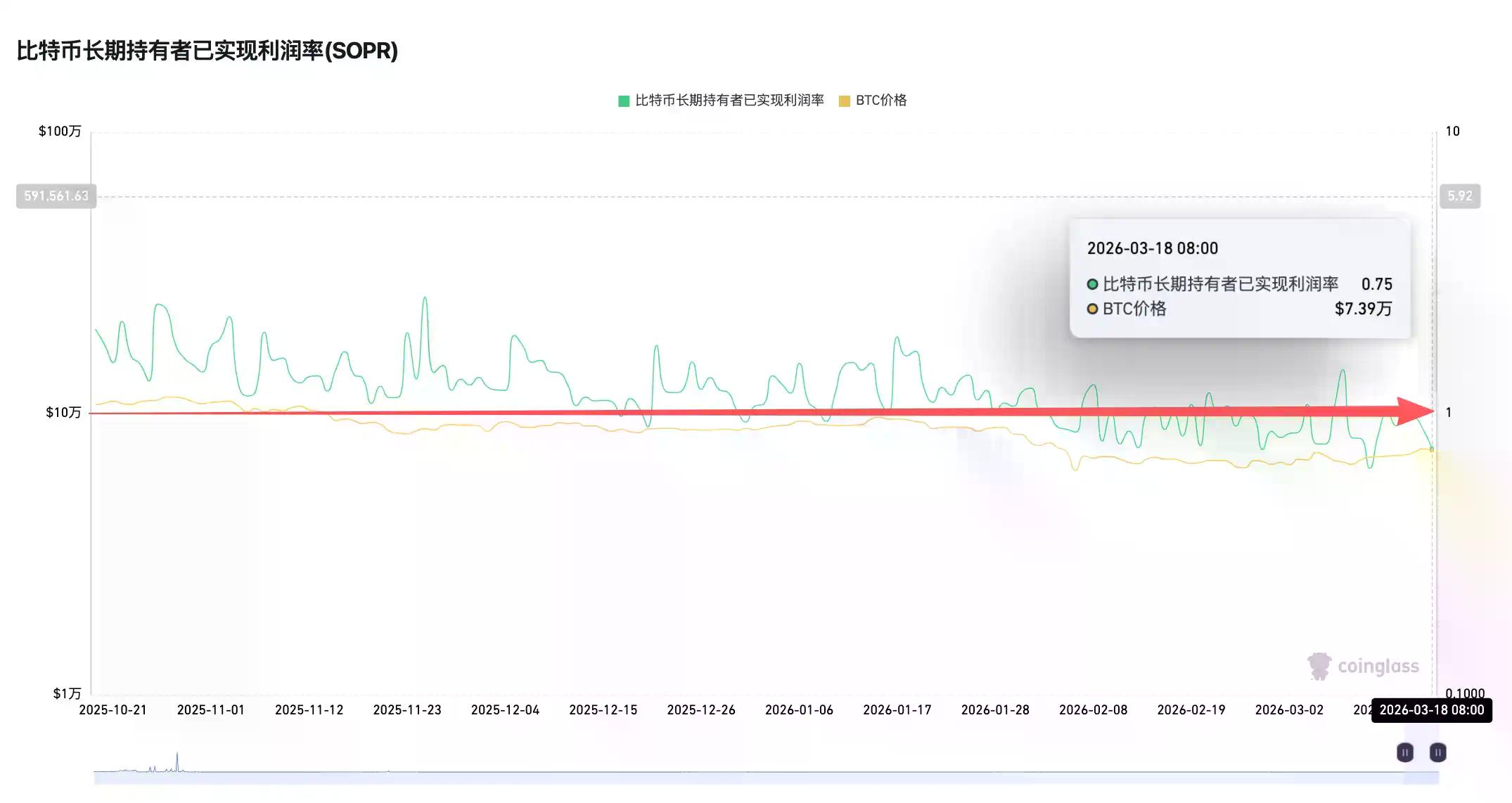Toggle the yellow BTC价格 legend swatch

844,101
